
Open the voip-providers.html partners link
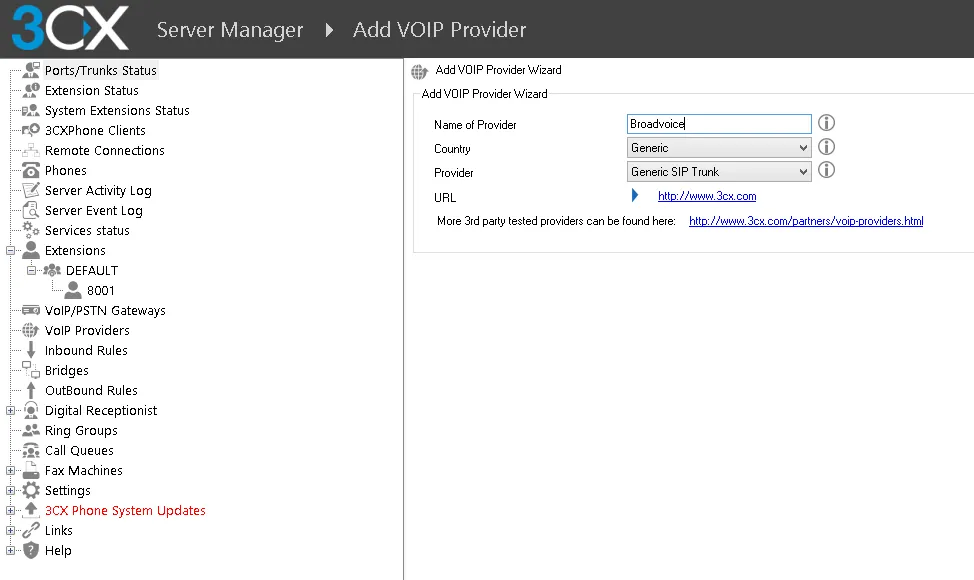pyautogui.click(x=806, y=221)
